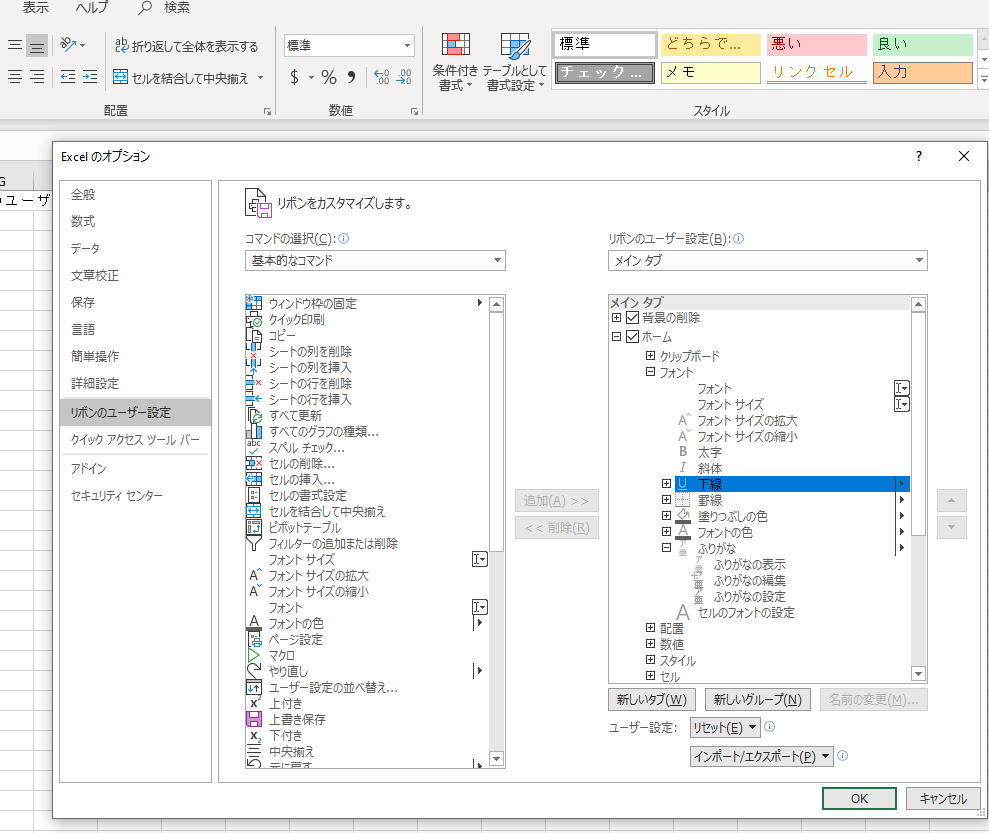The image size is (989, 833).
Task: Open alignment group dialog launcher
Action: (x=267, y=112)
